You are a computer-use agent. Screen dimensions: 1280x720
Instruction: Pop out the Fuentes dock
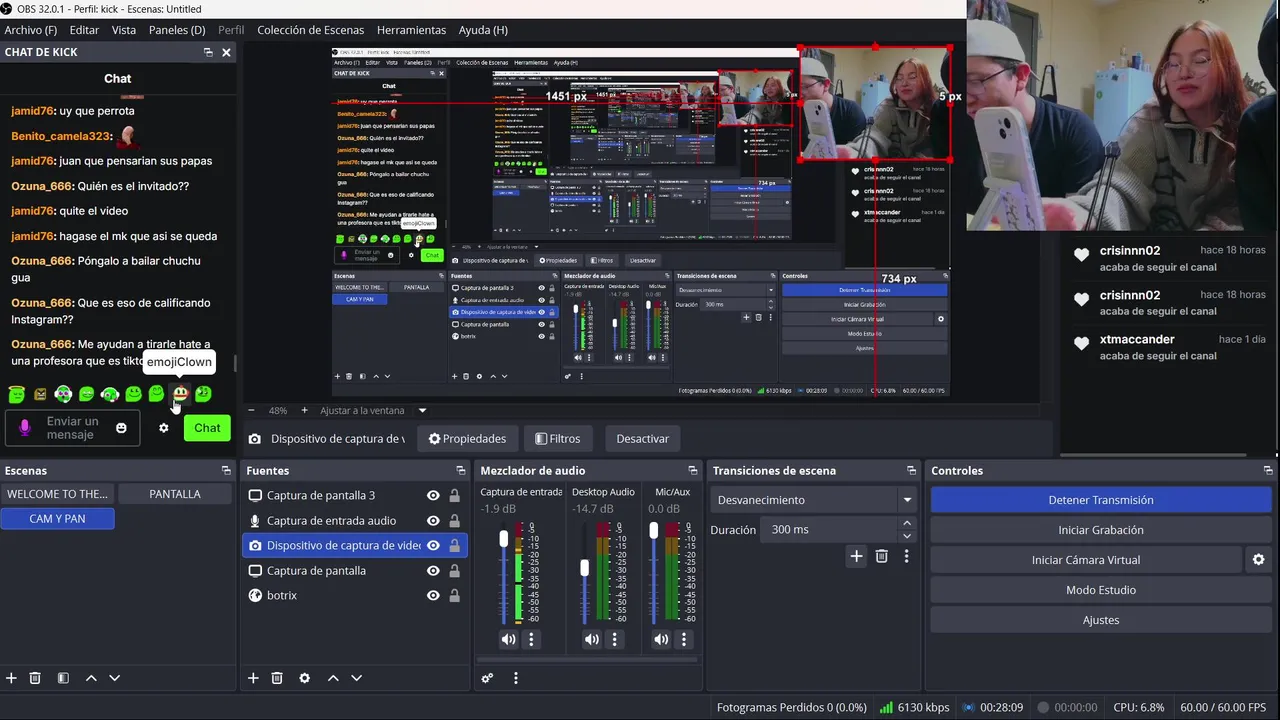(461, 470)
